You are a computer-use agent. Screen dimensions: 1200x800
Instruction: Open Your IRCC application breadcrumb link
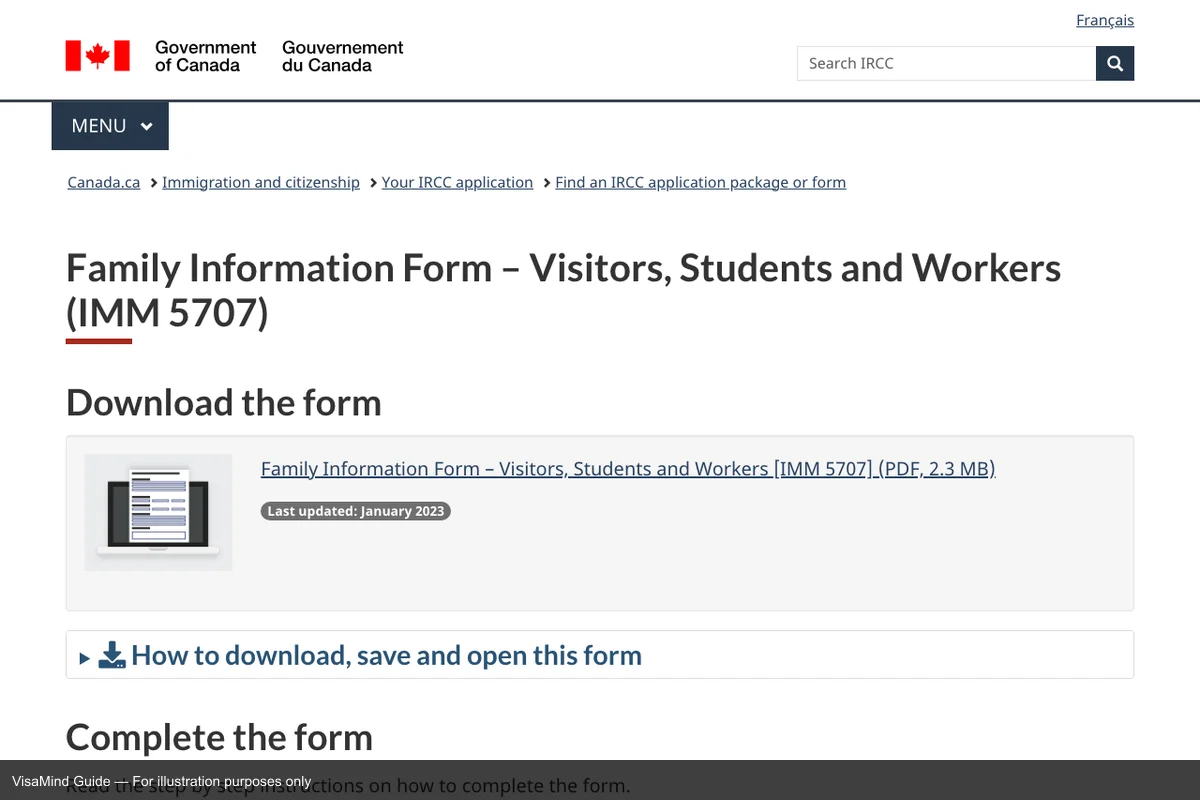[x=457, y=182]
